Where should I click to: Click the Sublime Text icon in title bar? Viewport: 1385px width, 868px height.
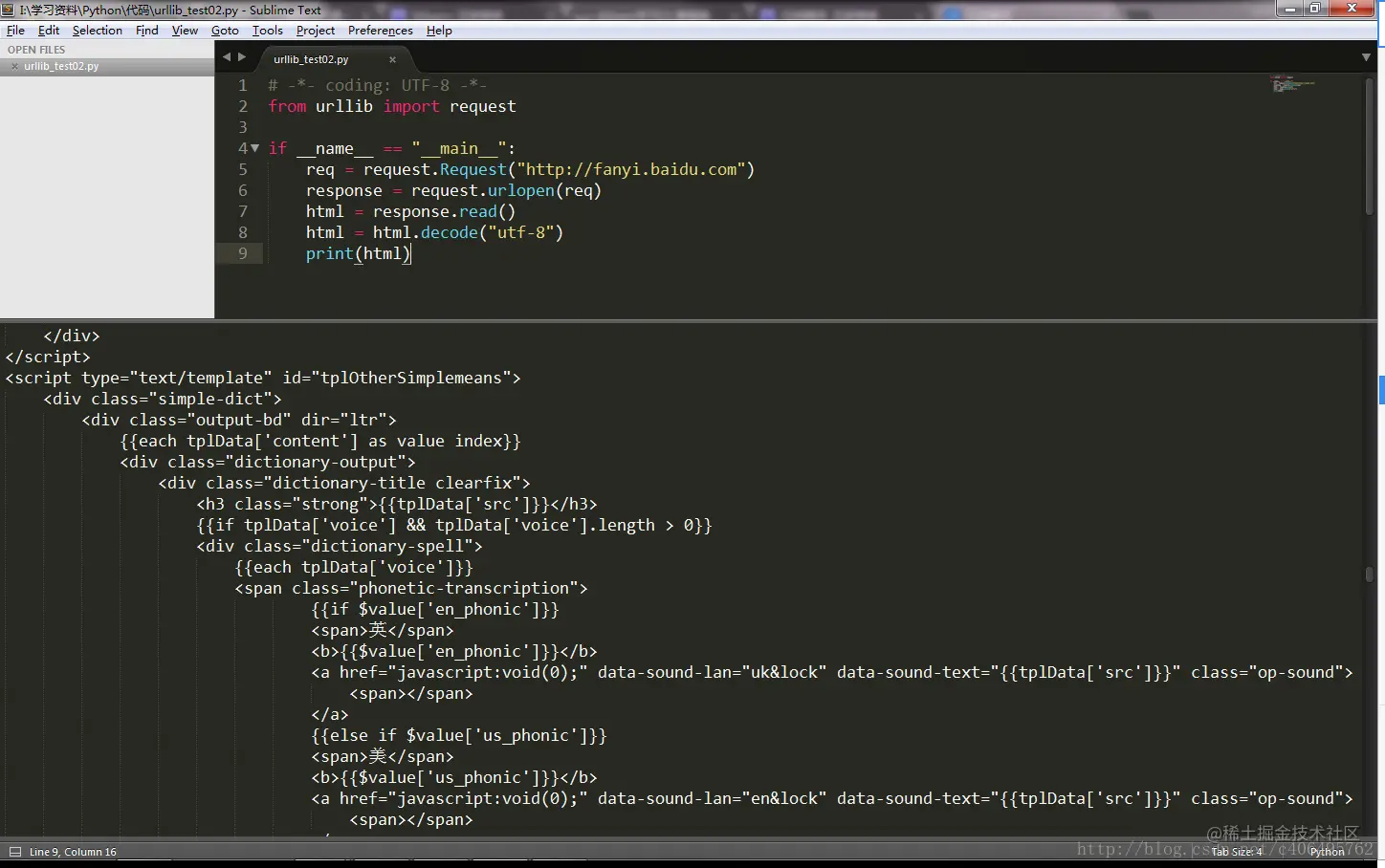pyautogui.click(x=10, y=10)
